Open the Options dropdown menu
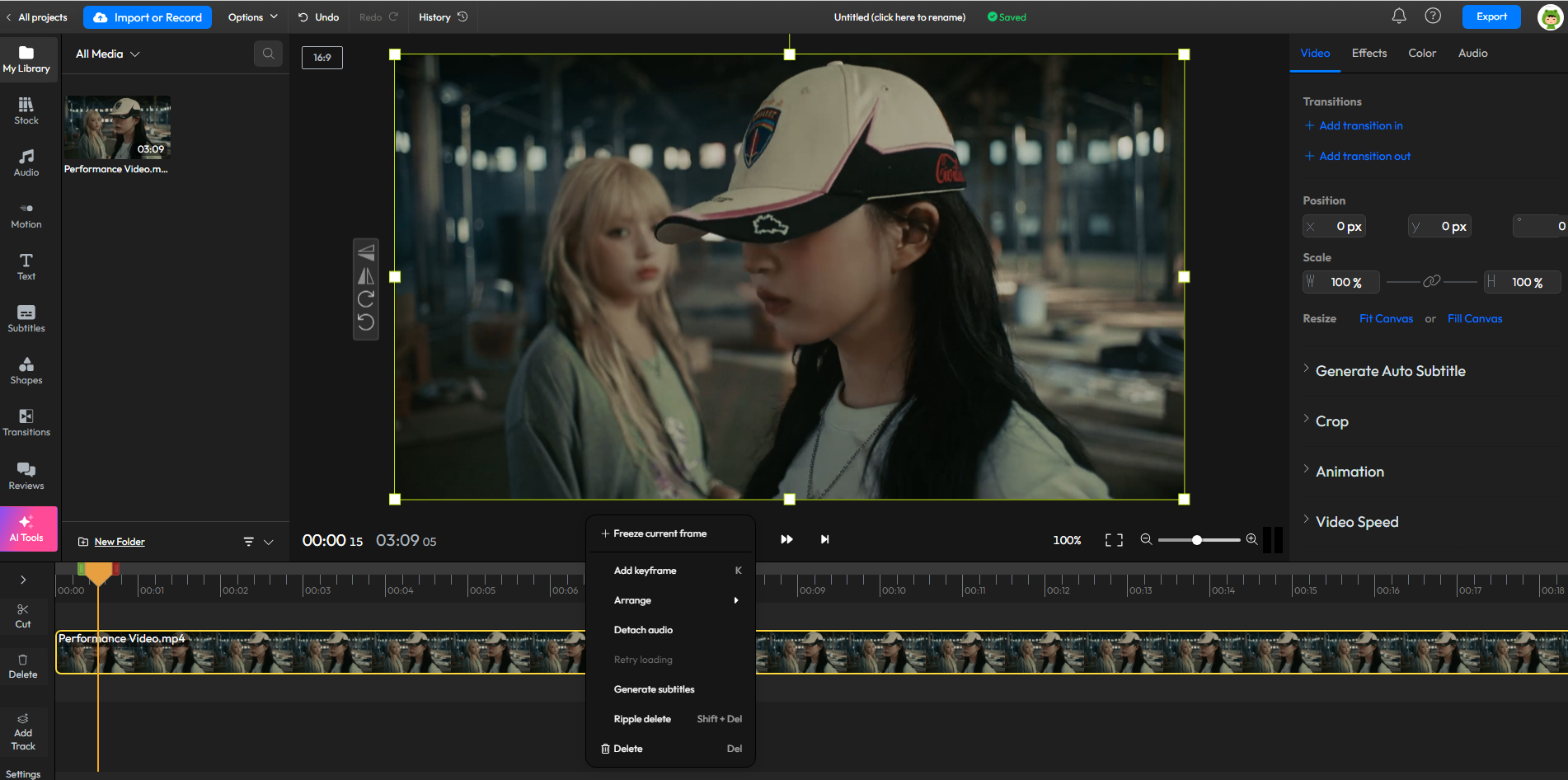Image resolution: width=1568 pixels, height=780 pixels. click(x=252, y=17)
